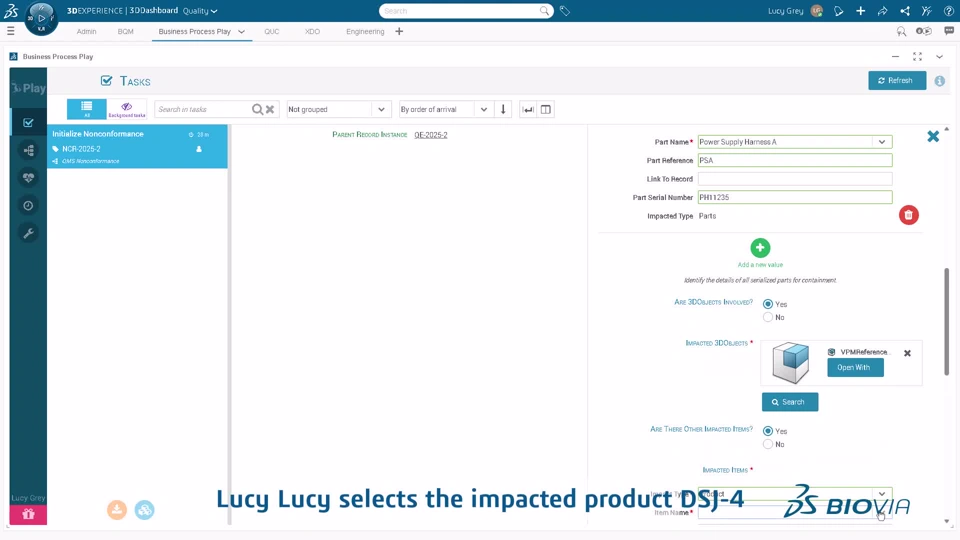Switch to Engineering tab

click(x=365, y=32)
